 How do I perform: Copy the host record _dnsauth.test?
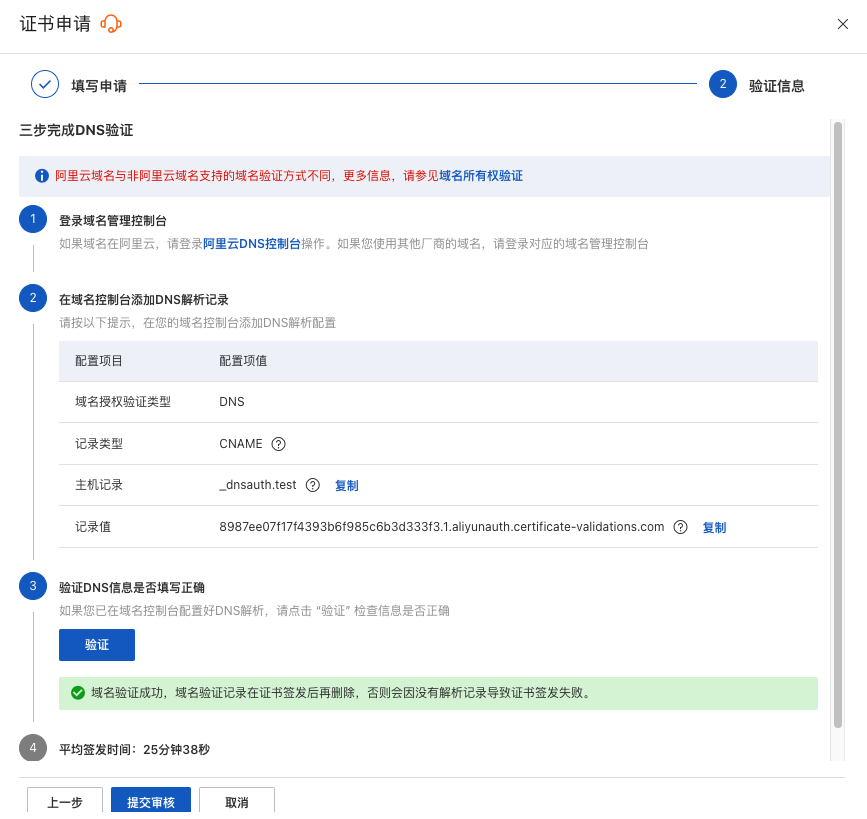click(346, 486)
